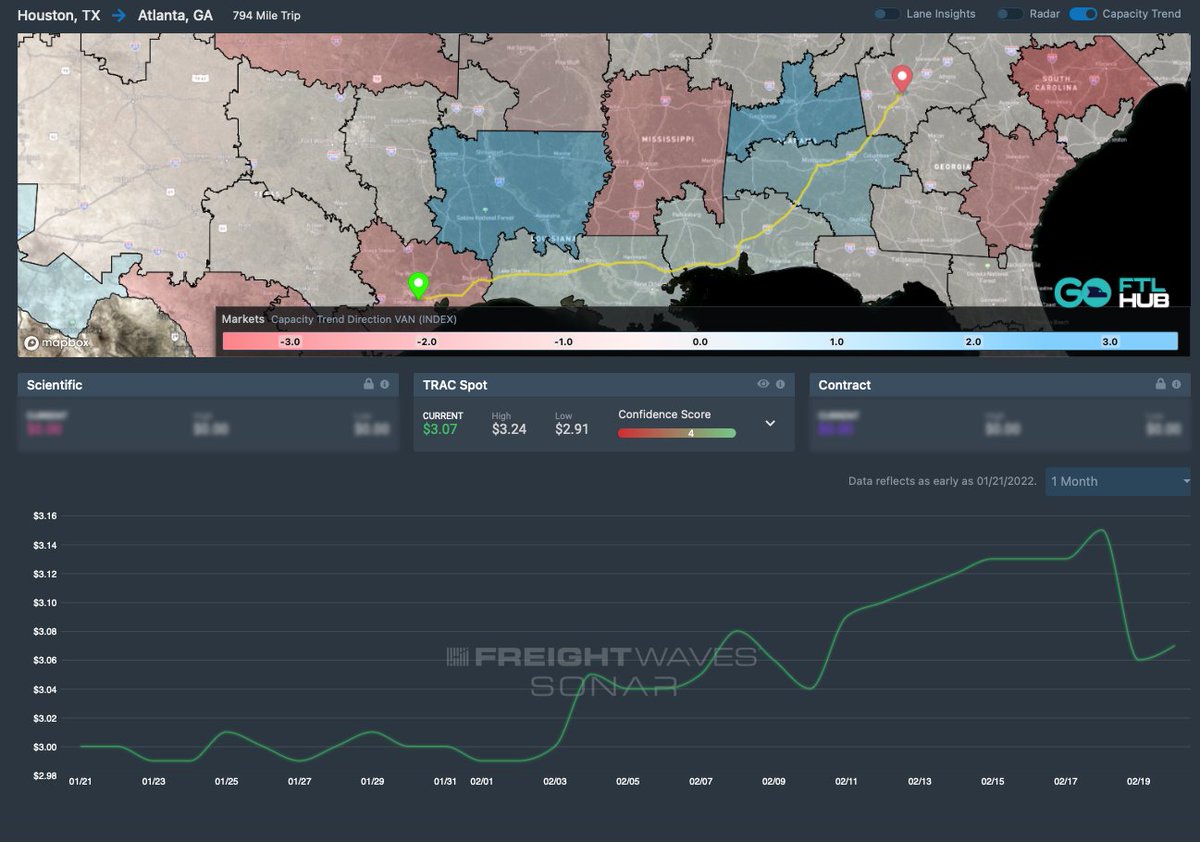This screenshot has width=1200, height=842.
Task: Click the 01/21 date on chart axis
Action: (81, 781)
